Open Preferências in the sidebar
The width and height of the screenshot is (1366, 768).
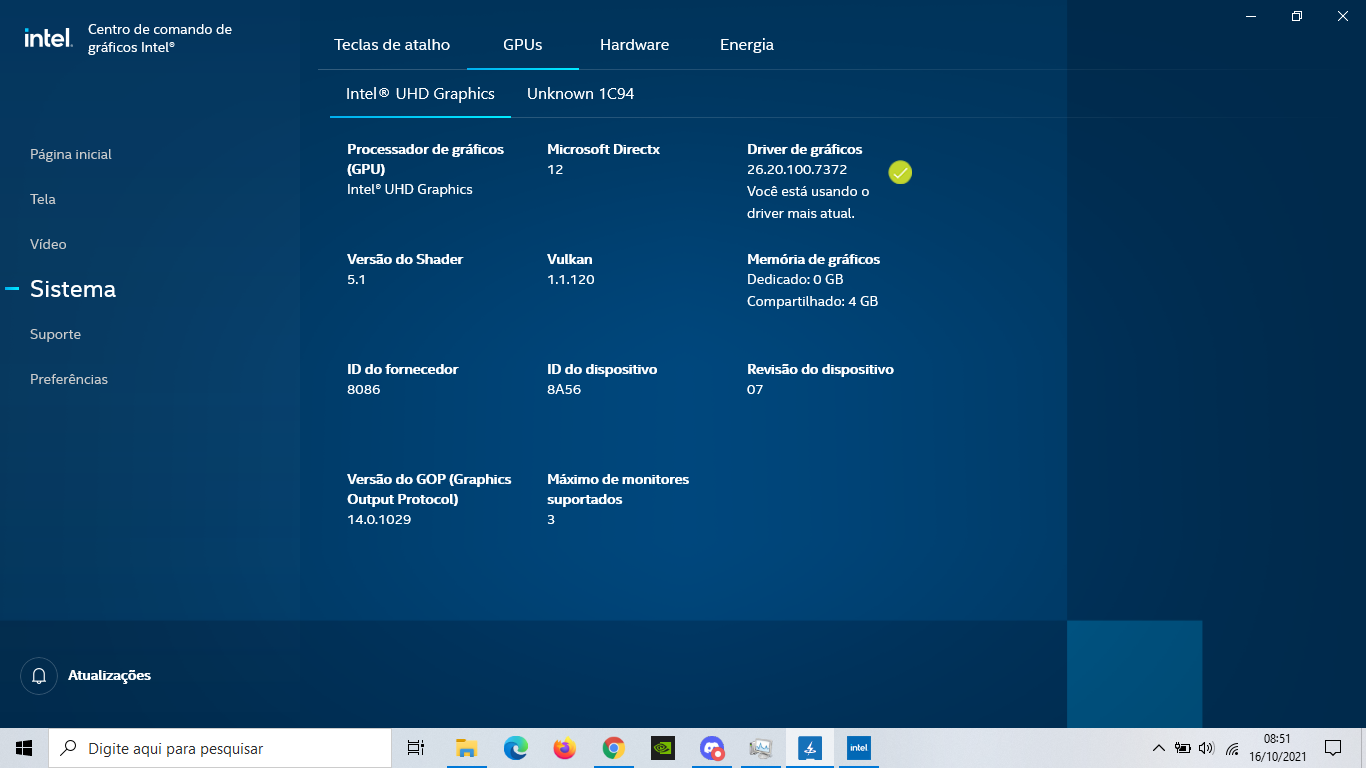69,379
